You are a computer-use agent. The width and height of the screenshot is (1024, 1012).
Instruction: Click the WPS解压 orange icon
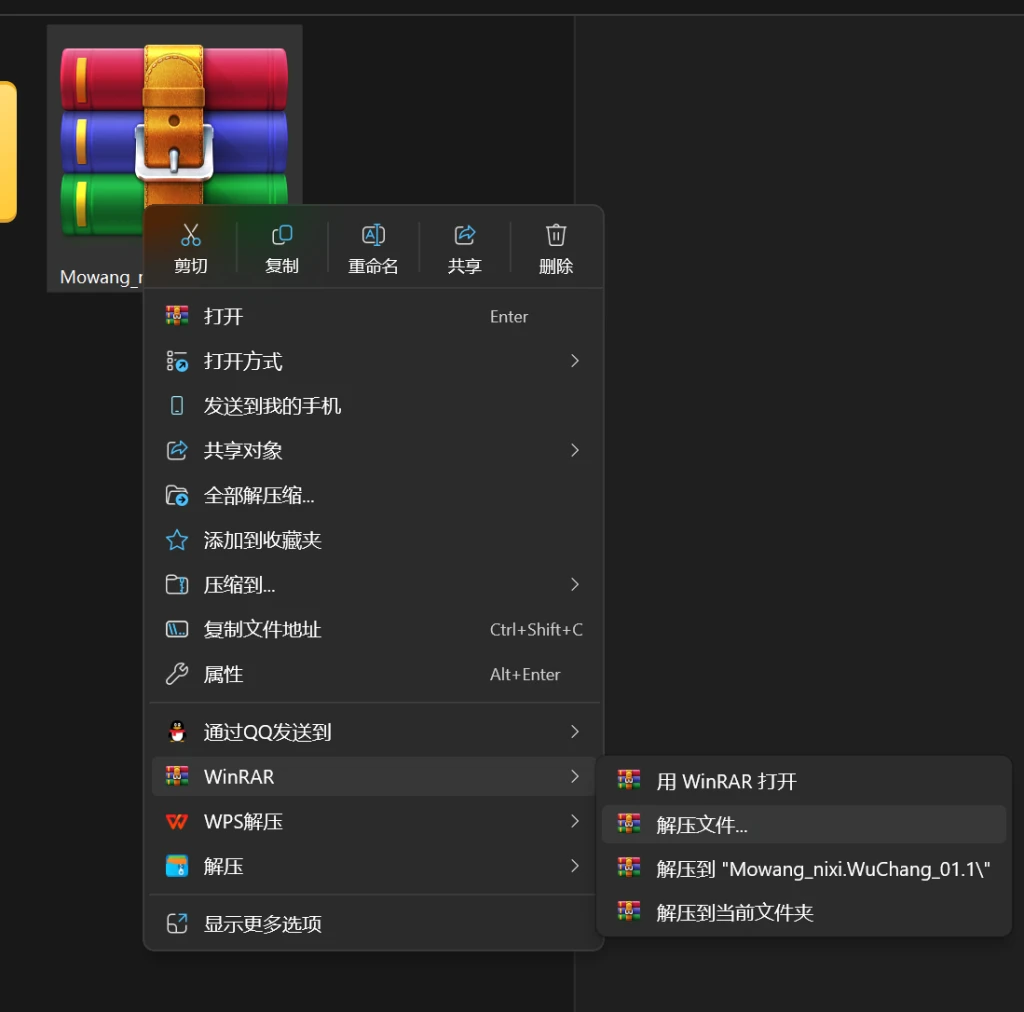click(175, 821)
